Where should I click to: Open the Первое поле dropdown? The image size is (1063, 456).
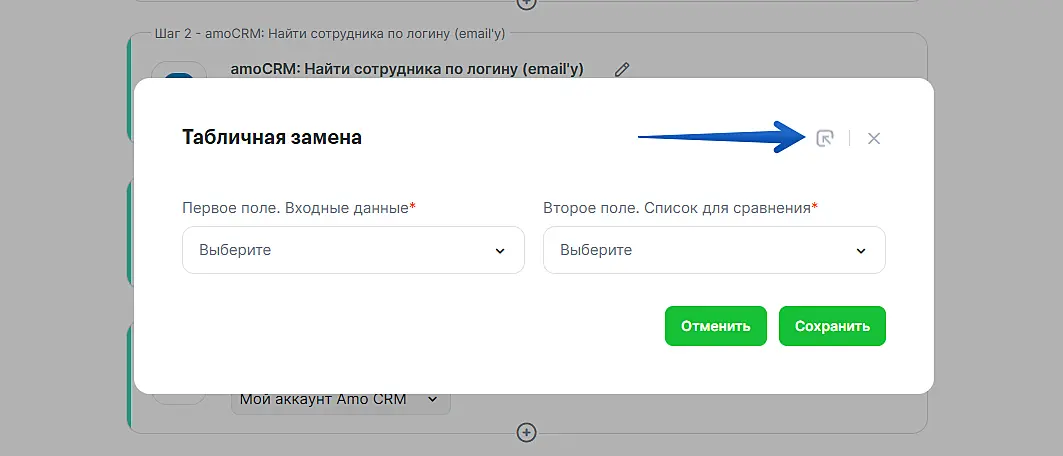tap(353, 250)
